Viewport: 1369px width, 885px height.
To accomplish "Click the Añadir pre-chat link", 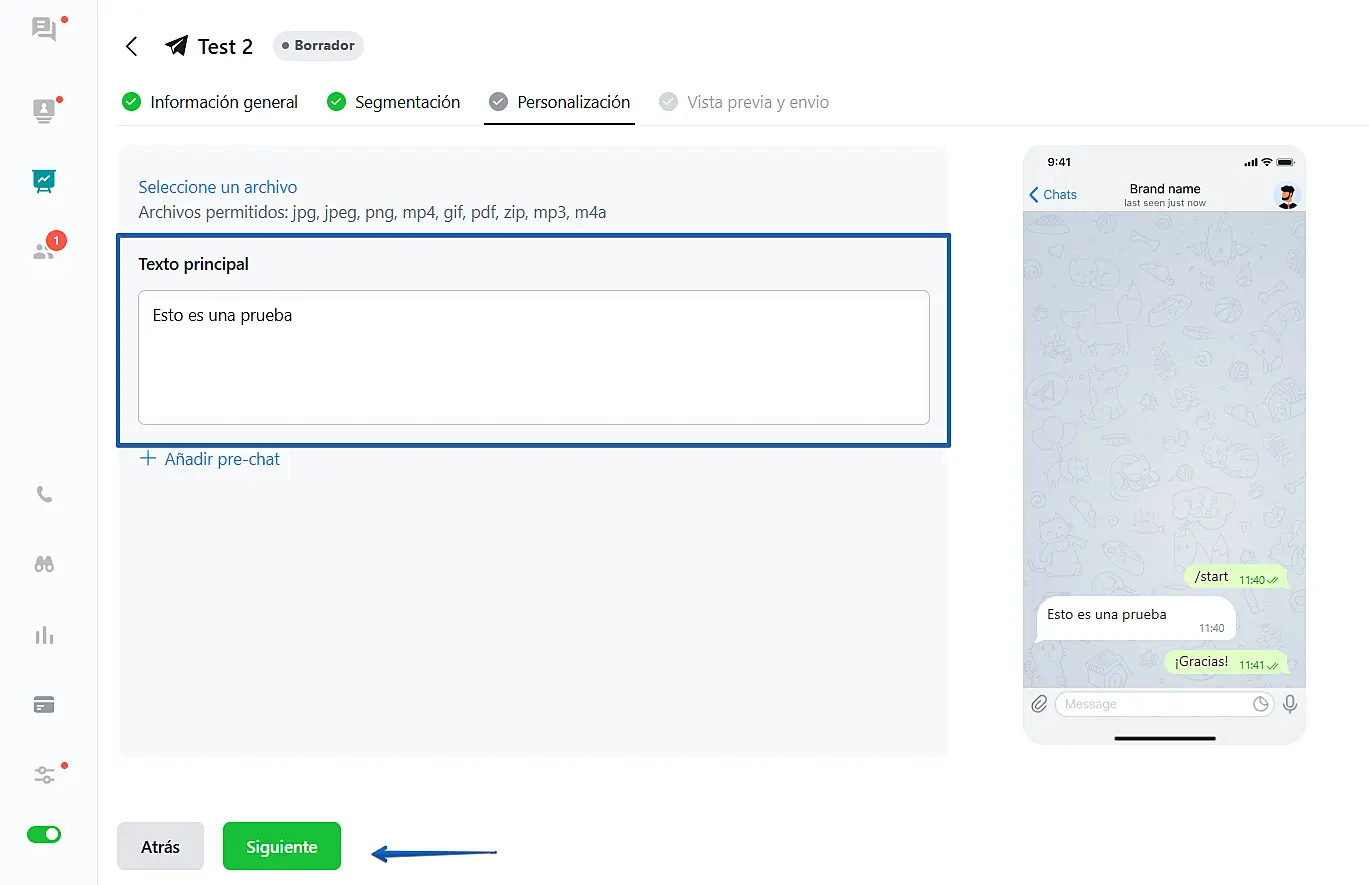I will [210, 459].
